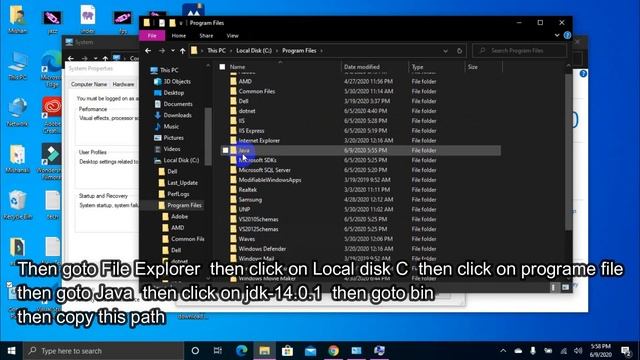This screenshot has height=360, width=640.
Task: Switch to Home ribbon tab
Action: pyautogui.click(x=179, y=36)
